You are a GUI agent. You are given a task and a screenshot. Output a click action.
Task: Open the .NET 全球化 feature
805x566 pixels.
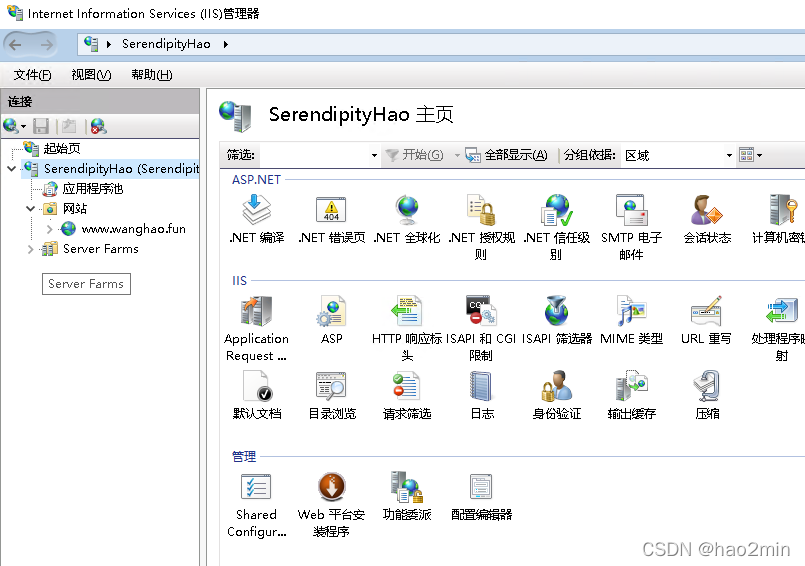(x=407, y=219)
